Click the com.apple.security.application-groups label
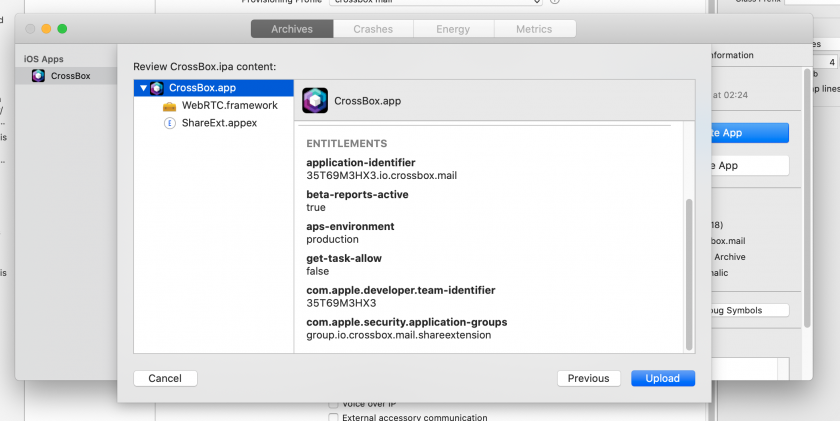Screen dimensions: 840x421 pos(407,322)
